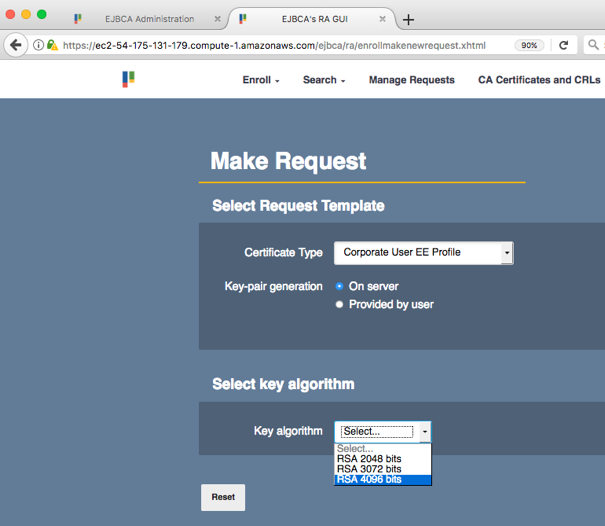Click the URL address field
Viewport: 605px width, 526px height.
point(280,45)
